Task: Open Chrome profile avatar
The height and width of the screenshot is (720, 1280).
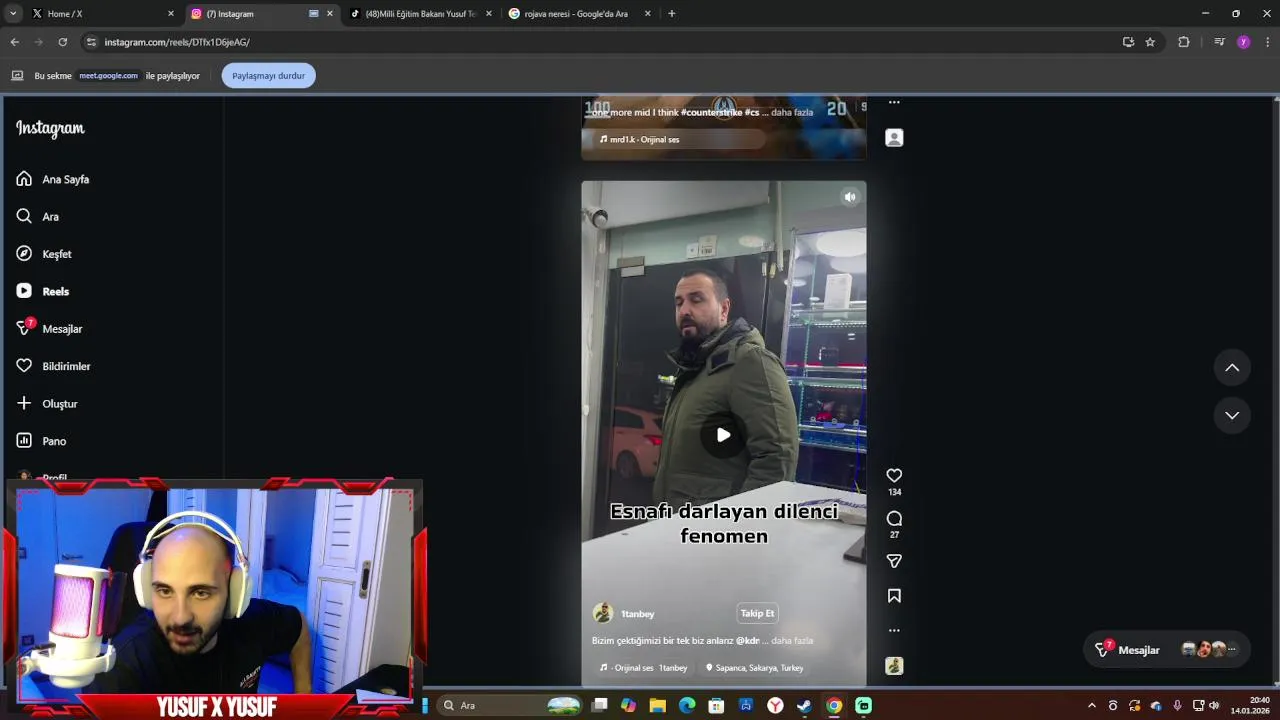Action: (1243, 42)
